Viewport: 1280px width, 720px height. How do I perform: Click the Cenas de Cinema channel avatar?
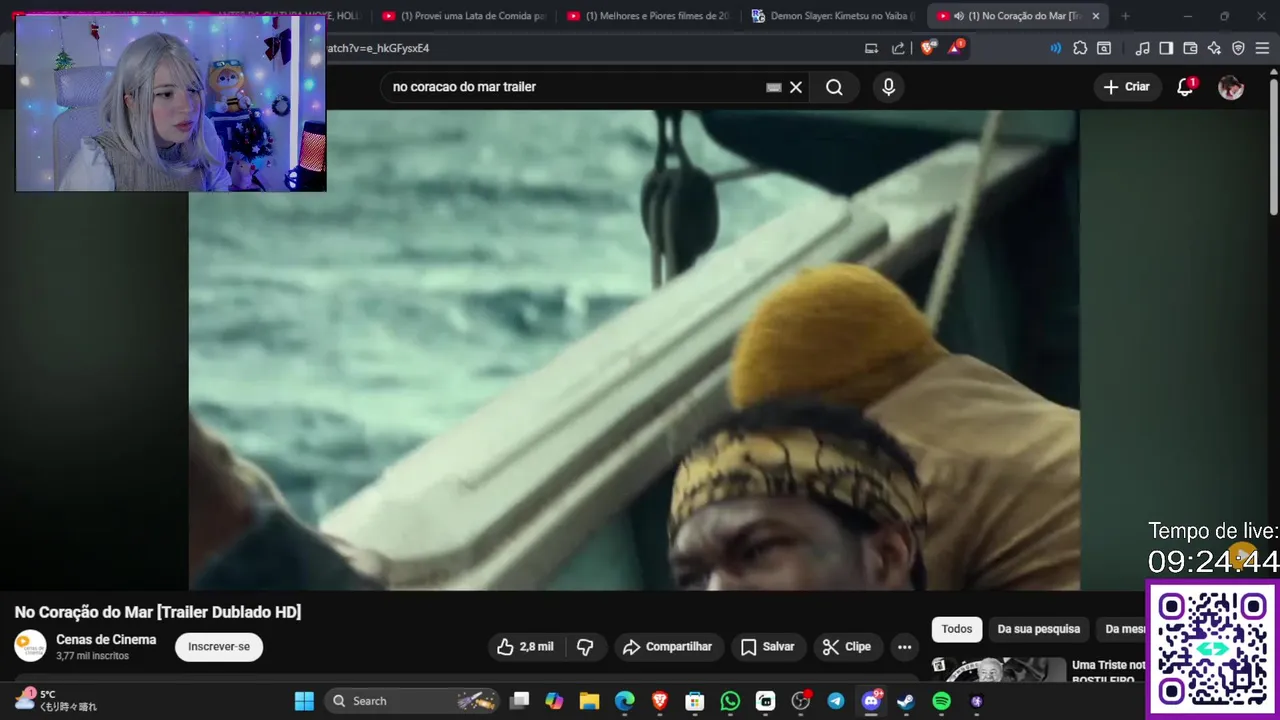coord(30,646)
